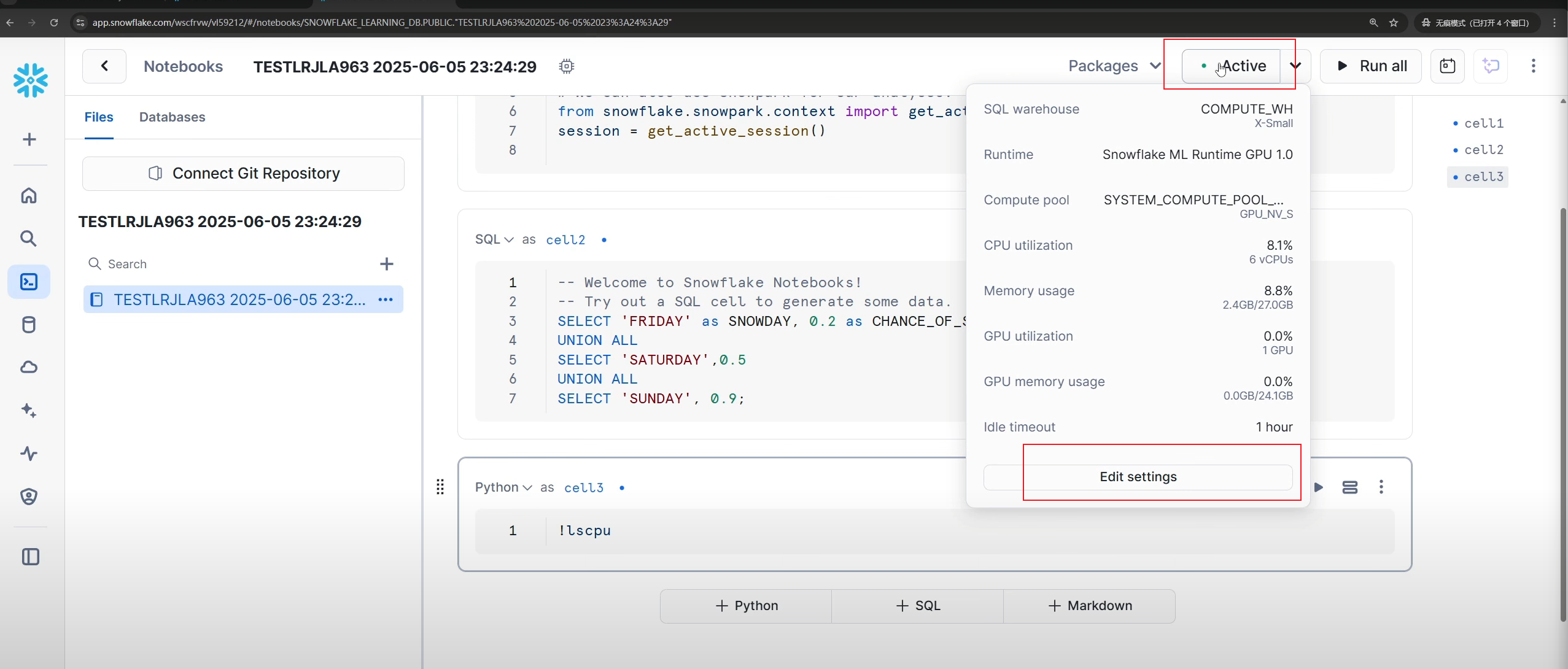This screenshot has height=669, width=1568.
Task: Click the sparkle comment assistant icon
Action: (1491, 66)
